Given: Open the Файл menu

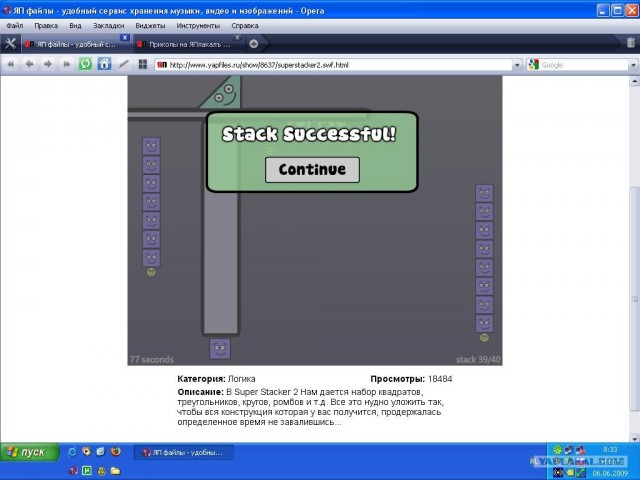Looking at the screenshot, I should coord(15,25).
